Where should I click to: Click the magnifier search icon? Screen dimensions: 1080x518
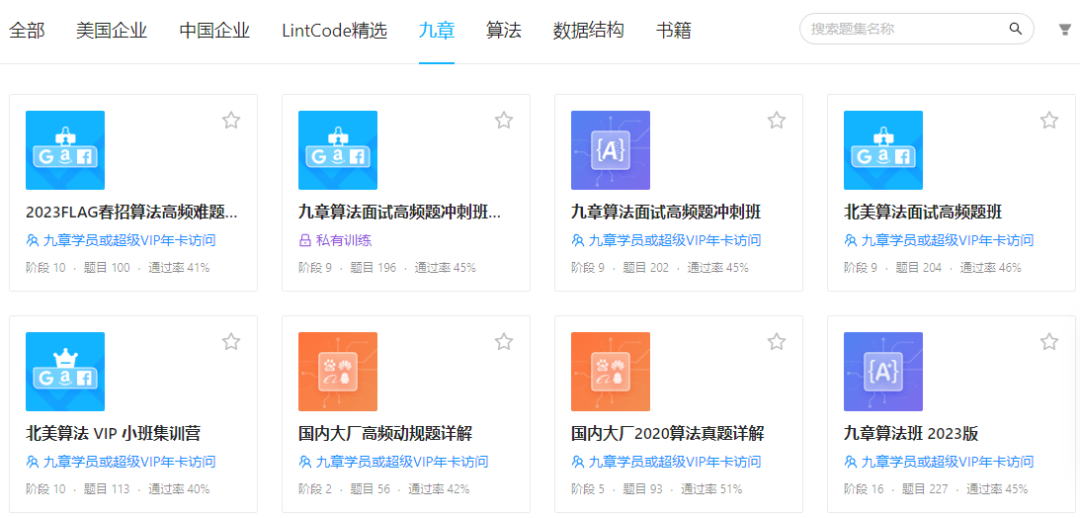tap(1015, 29)
